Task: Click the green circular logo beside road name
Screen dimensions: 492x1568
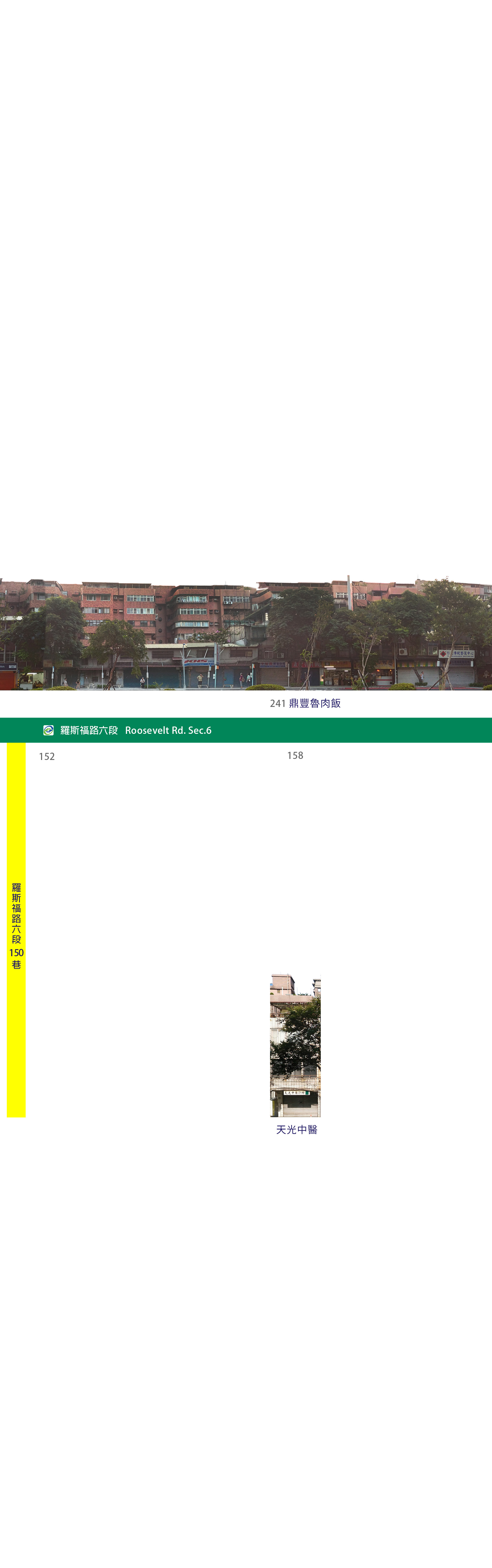Action: point(48,730)
